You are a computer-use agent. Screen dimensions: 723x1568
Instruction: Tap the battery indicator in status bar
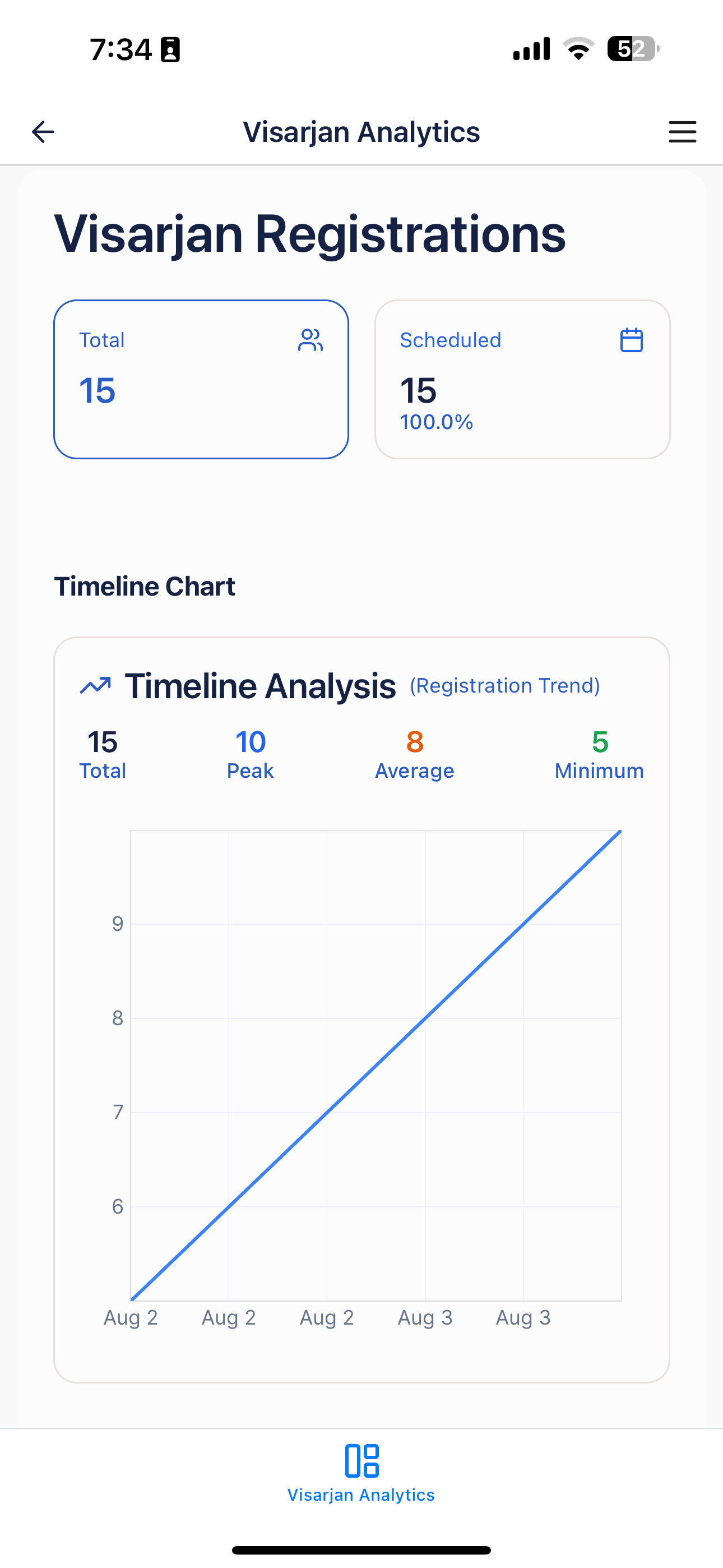(633, 49)
